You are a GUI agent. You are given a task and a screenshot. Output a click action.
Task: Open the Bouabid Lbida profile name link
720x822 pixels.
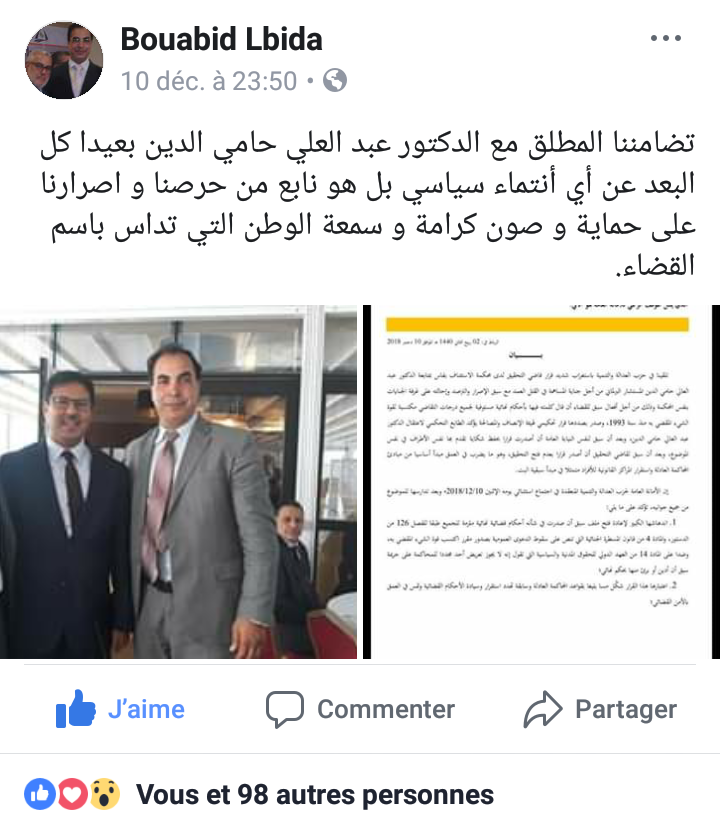[x=221, y=39]
